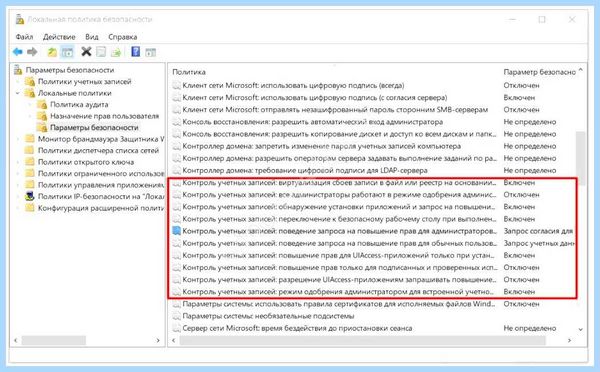
Task: Click the blue icon of the selected 'поведение запроса... для администраторов' row
Action: point(176,231)
